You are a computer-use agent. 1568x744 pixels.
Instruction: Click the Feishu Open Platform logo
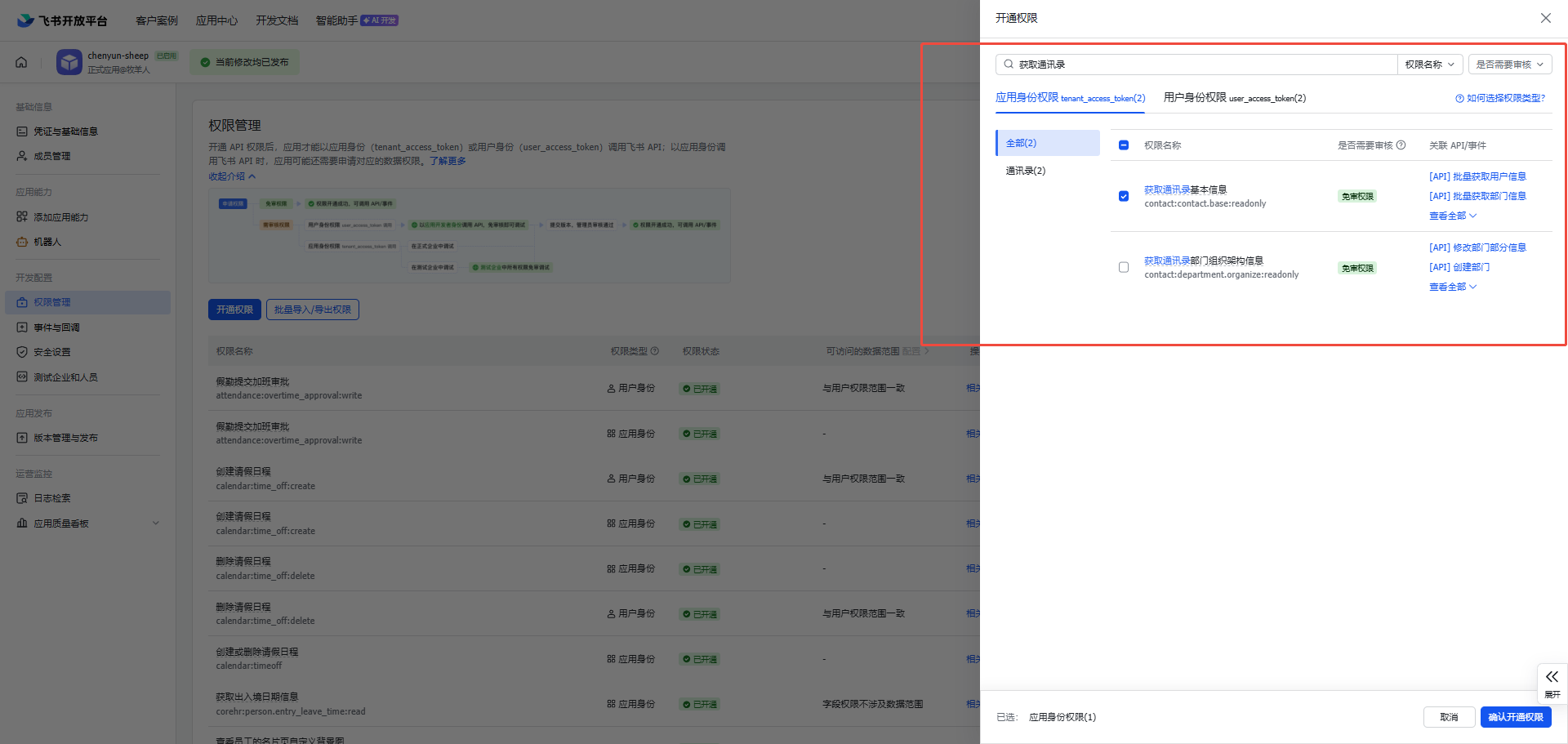62,20
